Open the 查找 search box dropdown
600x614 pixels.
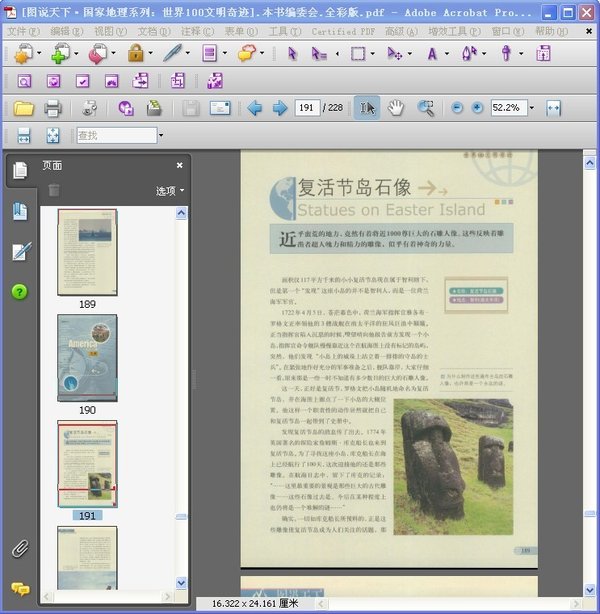pos(159,135)
